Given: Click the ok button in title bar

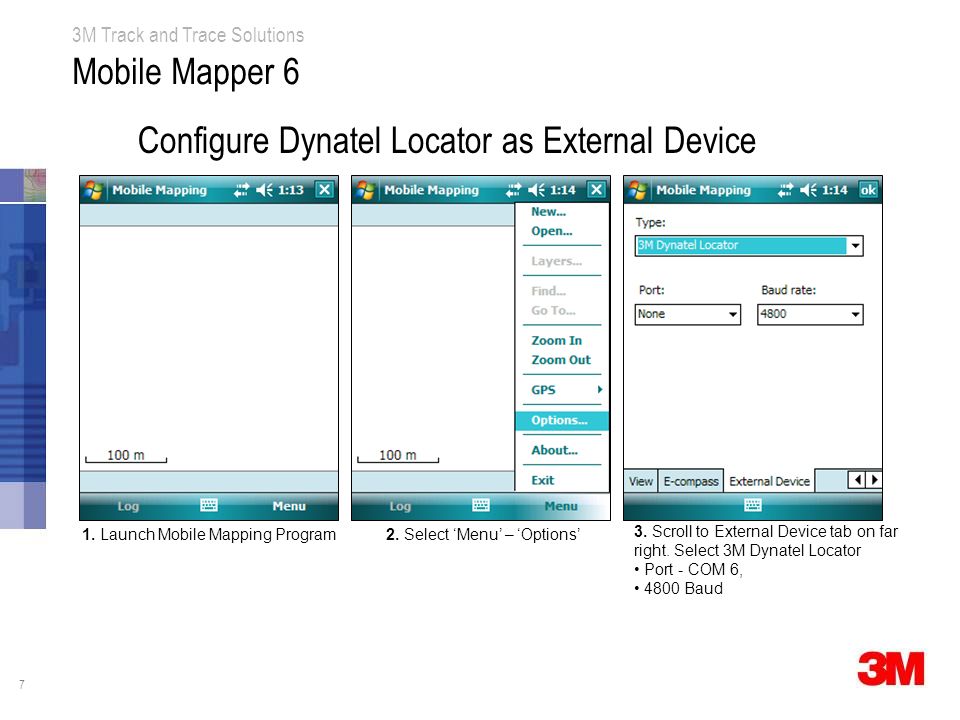Looking at the screenshot, I should pos(868,190).
